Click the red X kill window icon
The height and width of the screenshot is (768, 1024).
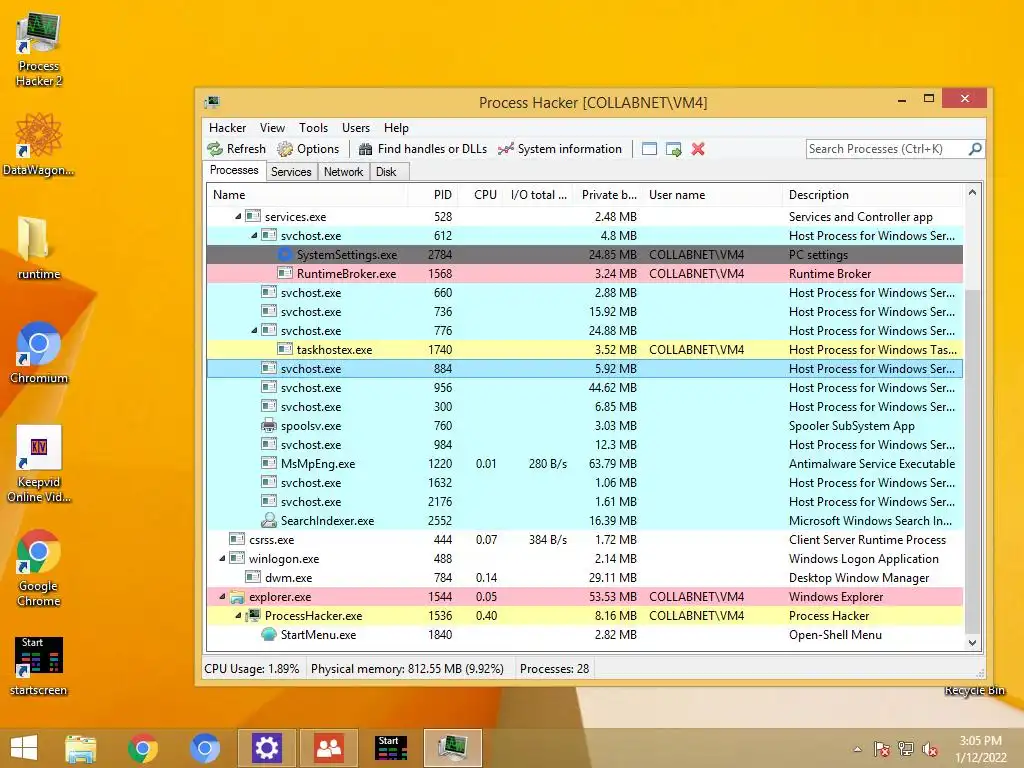click(698, 149)
